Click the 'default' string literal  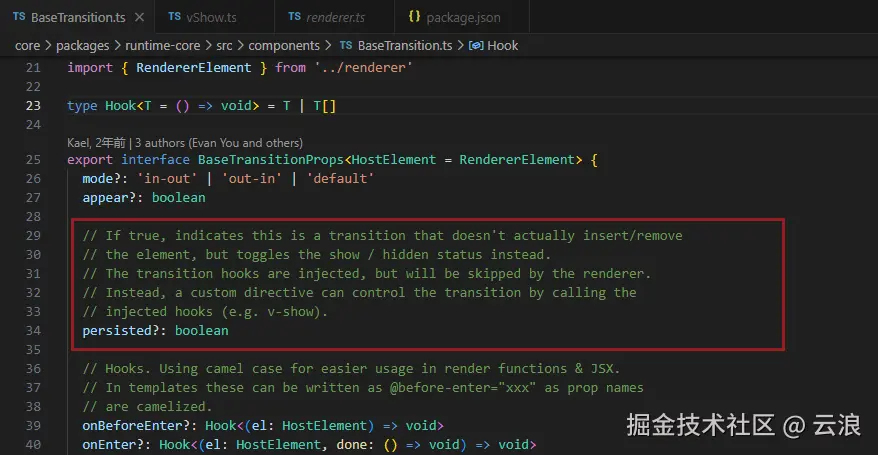tap(340, 179)
